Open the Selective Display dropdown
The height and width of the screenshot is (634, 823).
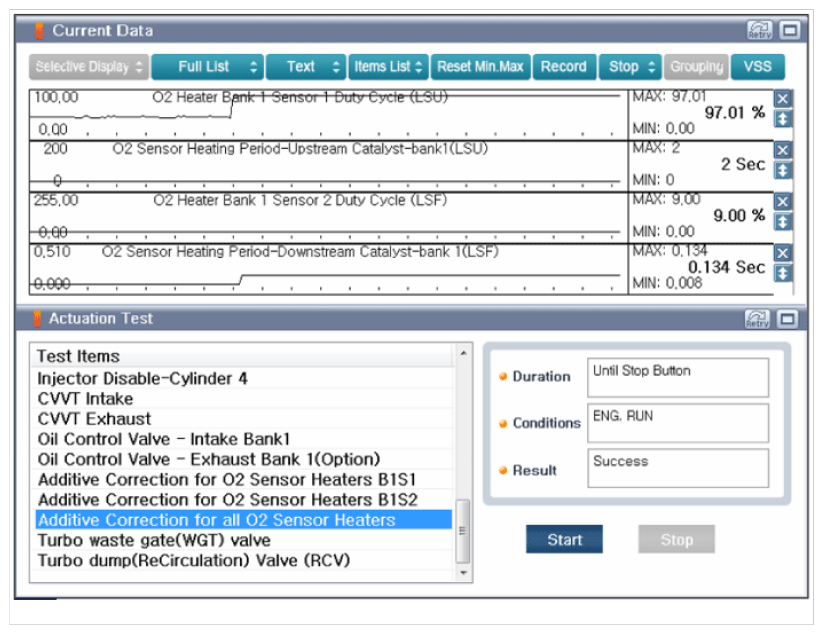click(89, 67)
